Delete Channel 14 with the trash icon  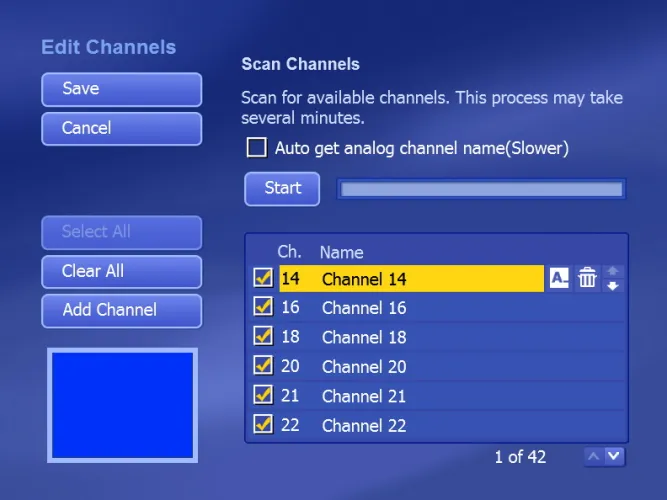[x=588, y=279]
